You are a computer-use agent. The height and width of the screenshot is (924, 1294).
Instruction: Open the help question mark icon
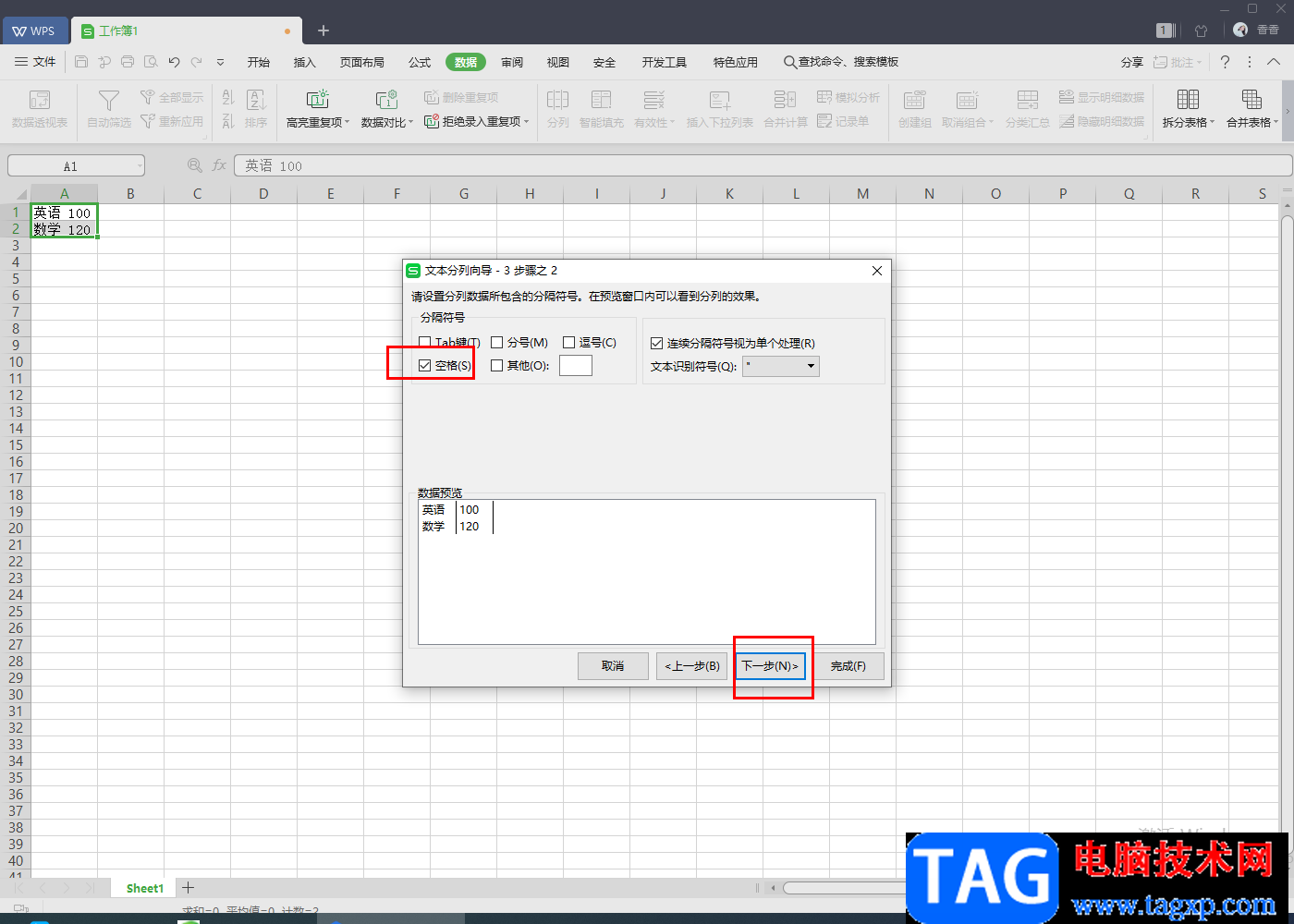click(1225, 62)
